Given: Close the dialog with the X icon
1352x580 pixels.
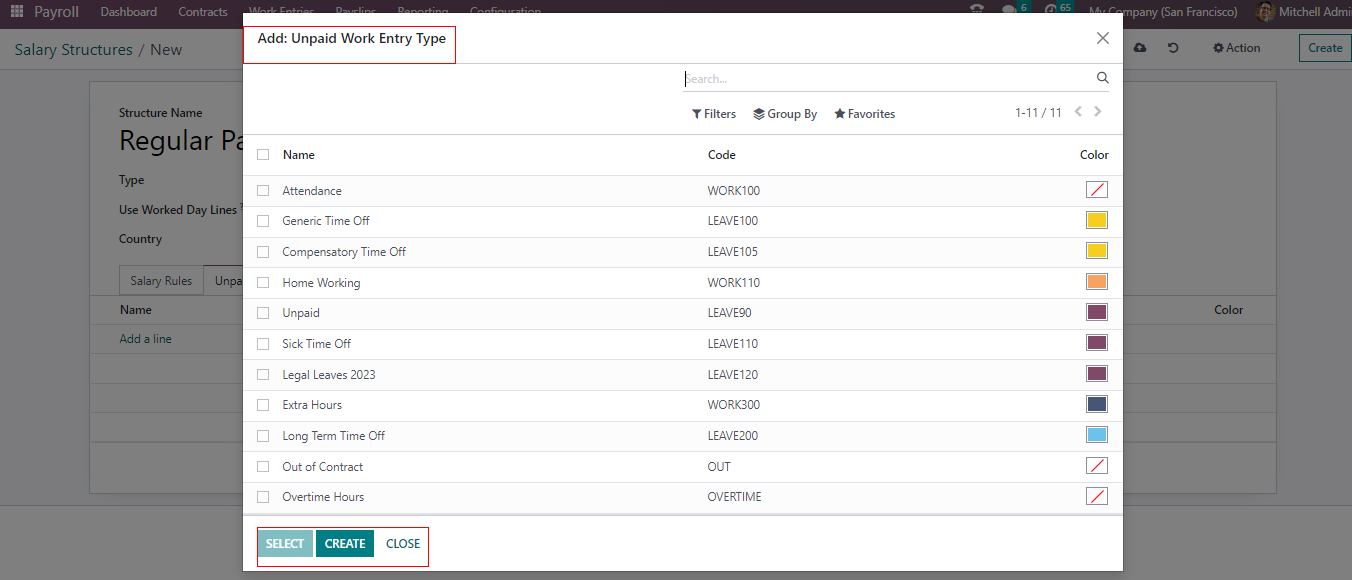Looking at the screenshot, I should pos(1102,38).
